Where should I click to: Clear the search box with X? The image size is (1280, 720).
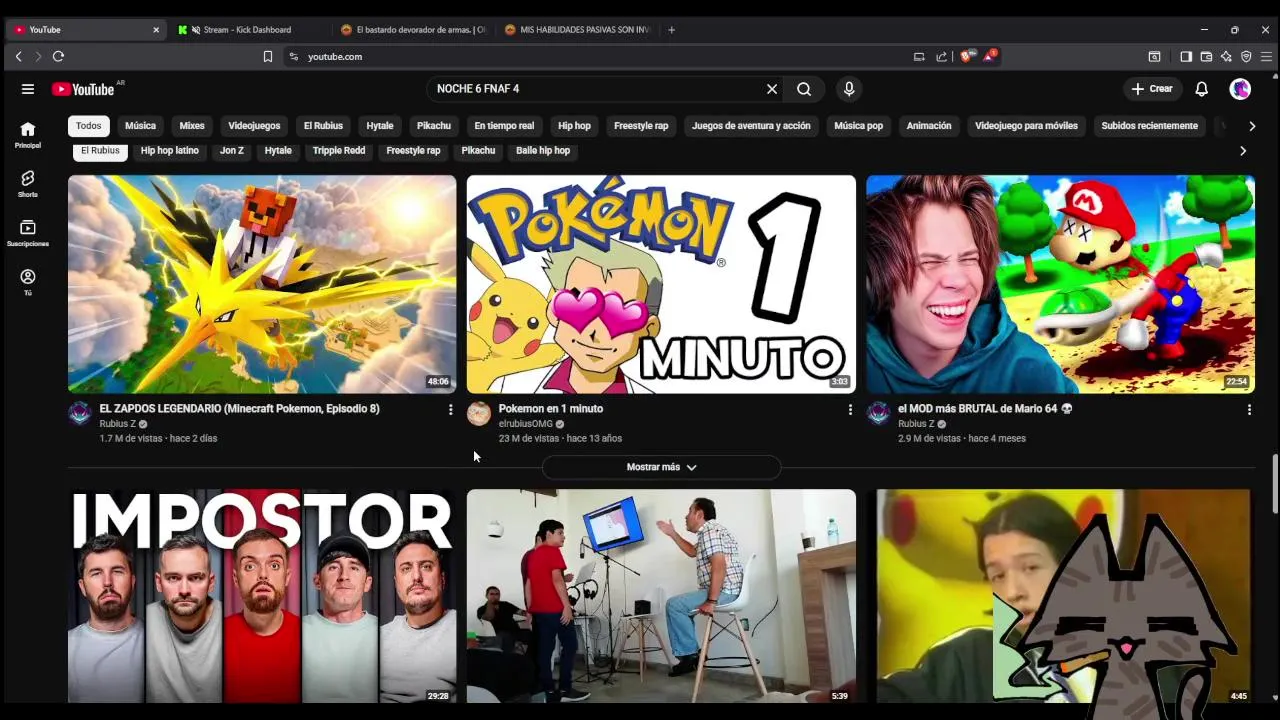pyautogui.click(x=772, y=89)
